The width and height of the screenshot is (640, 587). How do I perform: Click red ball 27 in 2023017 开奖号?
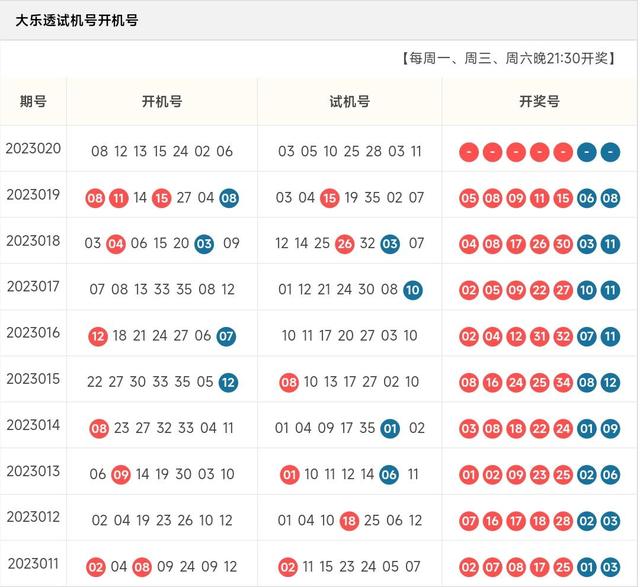[x=563, y=290]
